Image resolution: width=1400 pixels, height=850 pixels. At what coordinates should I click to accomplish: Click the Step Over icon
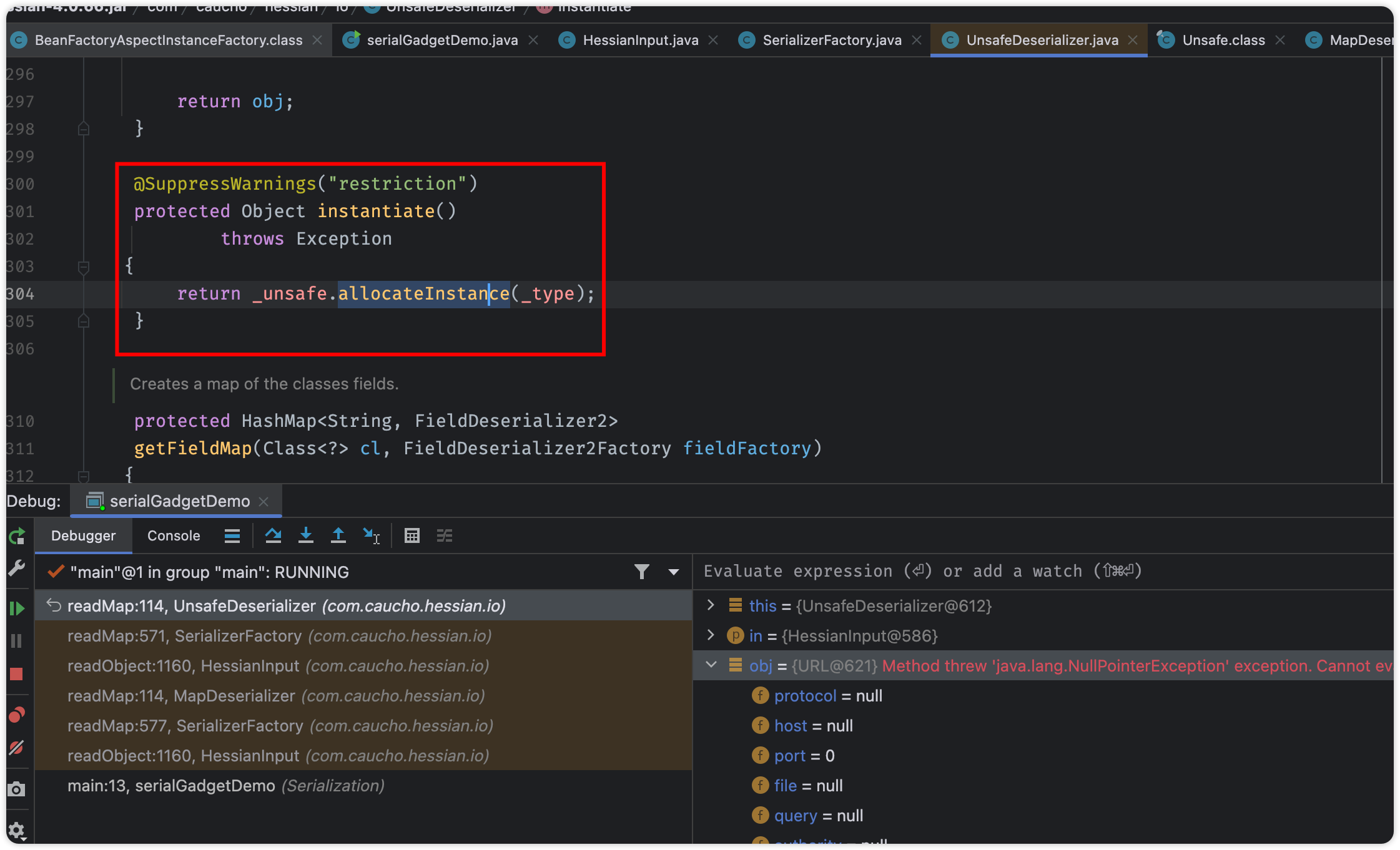pyautogui.click(x=273, y=536)
